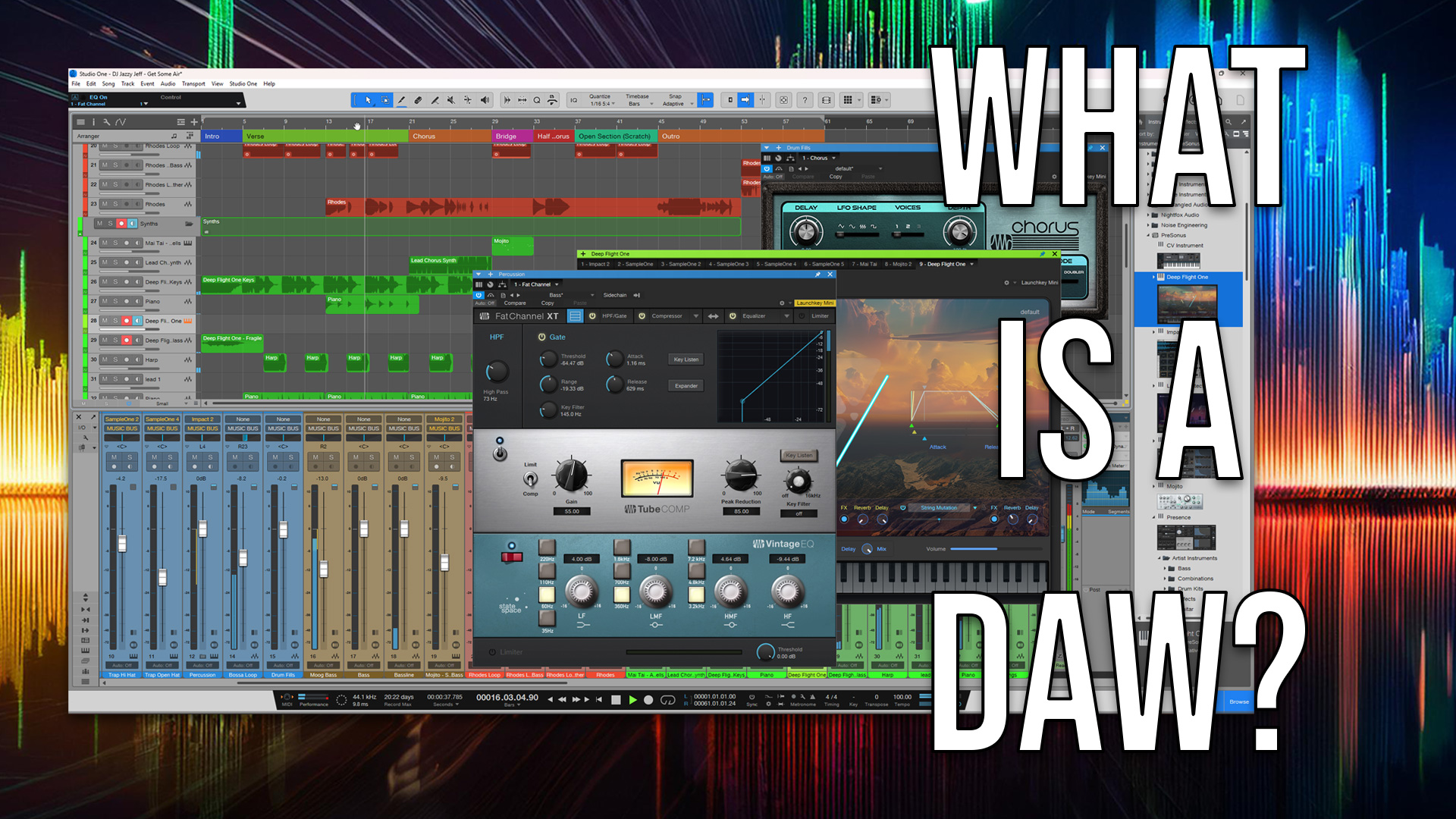Toggle the Gate power button
1456x819 pixels.
coord(541,337)
